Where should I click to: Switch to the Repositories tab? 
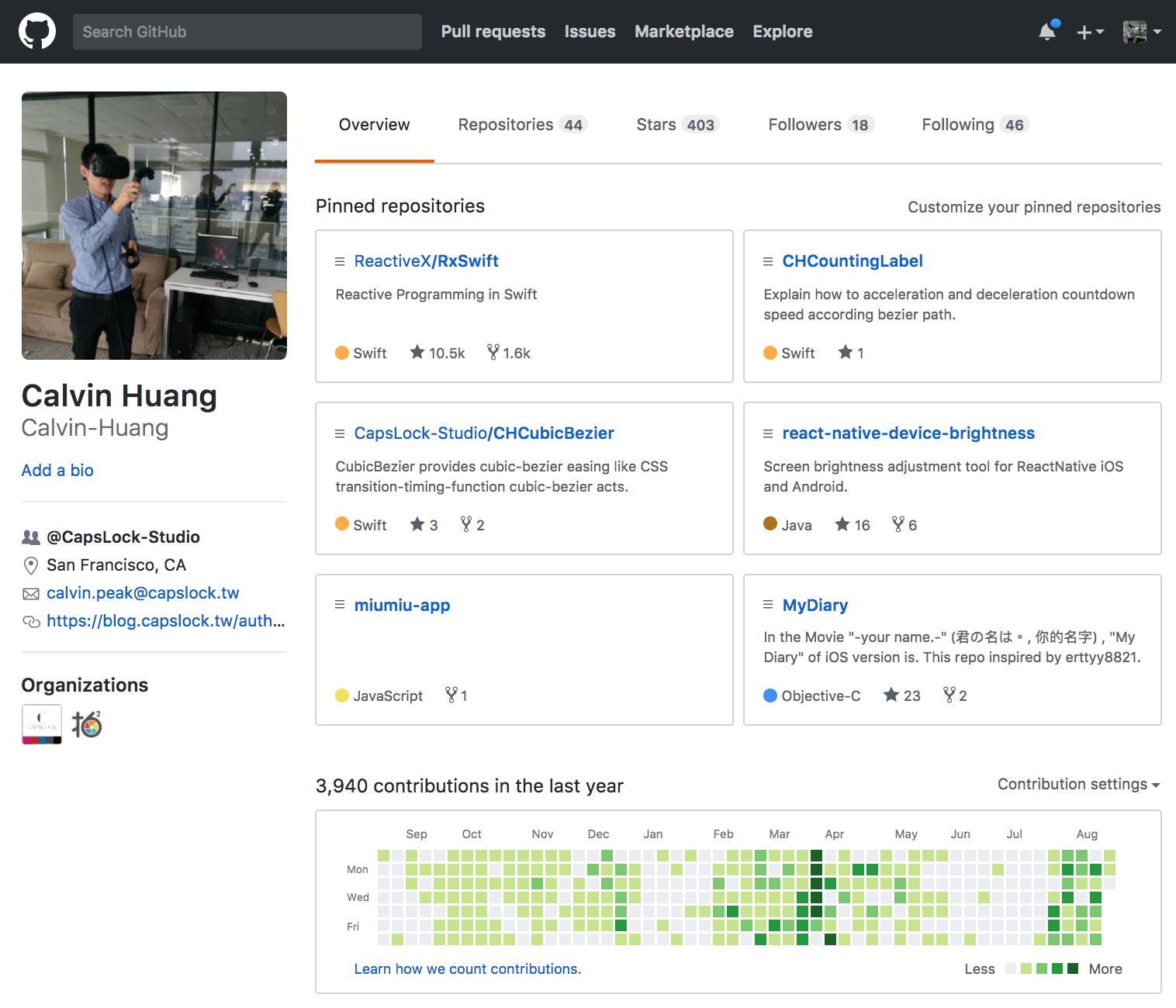coord(523,125)
